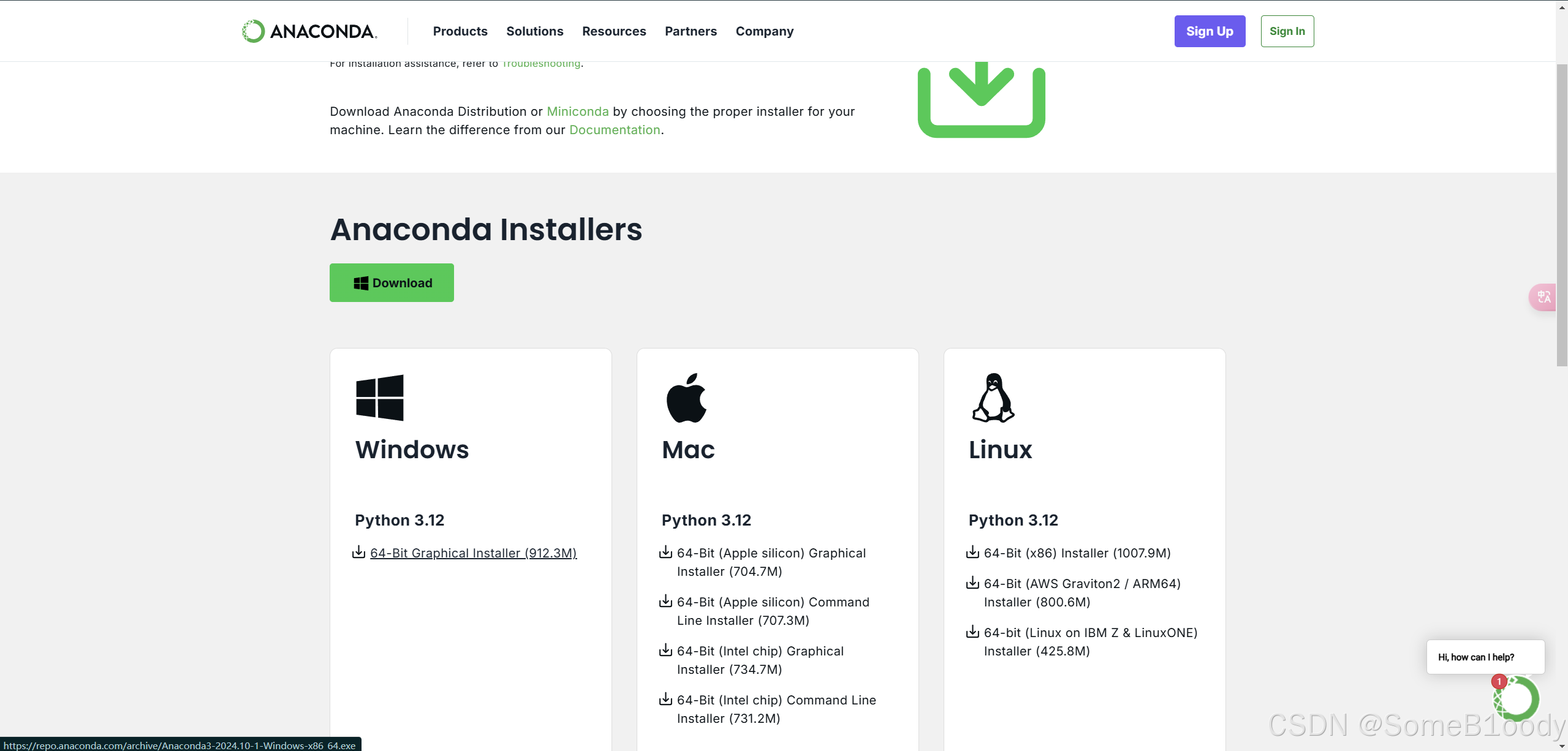Download Linux 64-Bit (x86) Installer (1007.9M)

coord(1077,553)
